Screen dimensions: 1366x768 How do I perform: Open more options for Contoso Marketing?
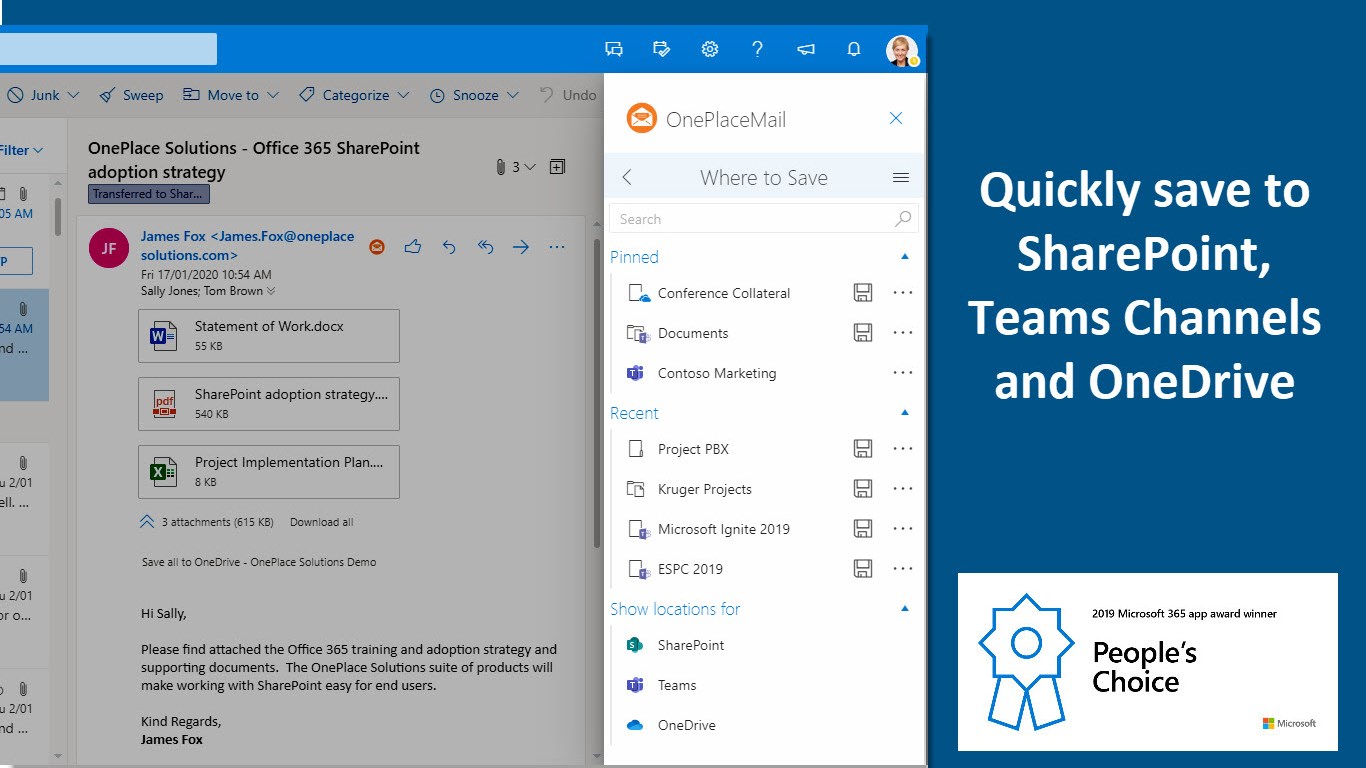(903, 373)
